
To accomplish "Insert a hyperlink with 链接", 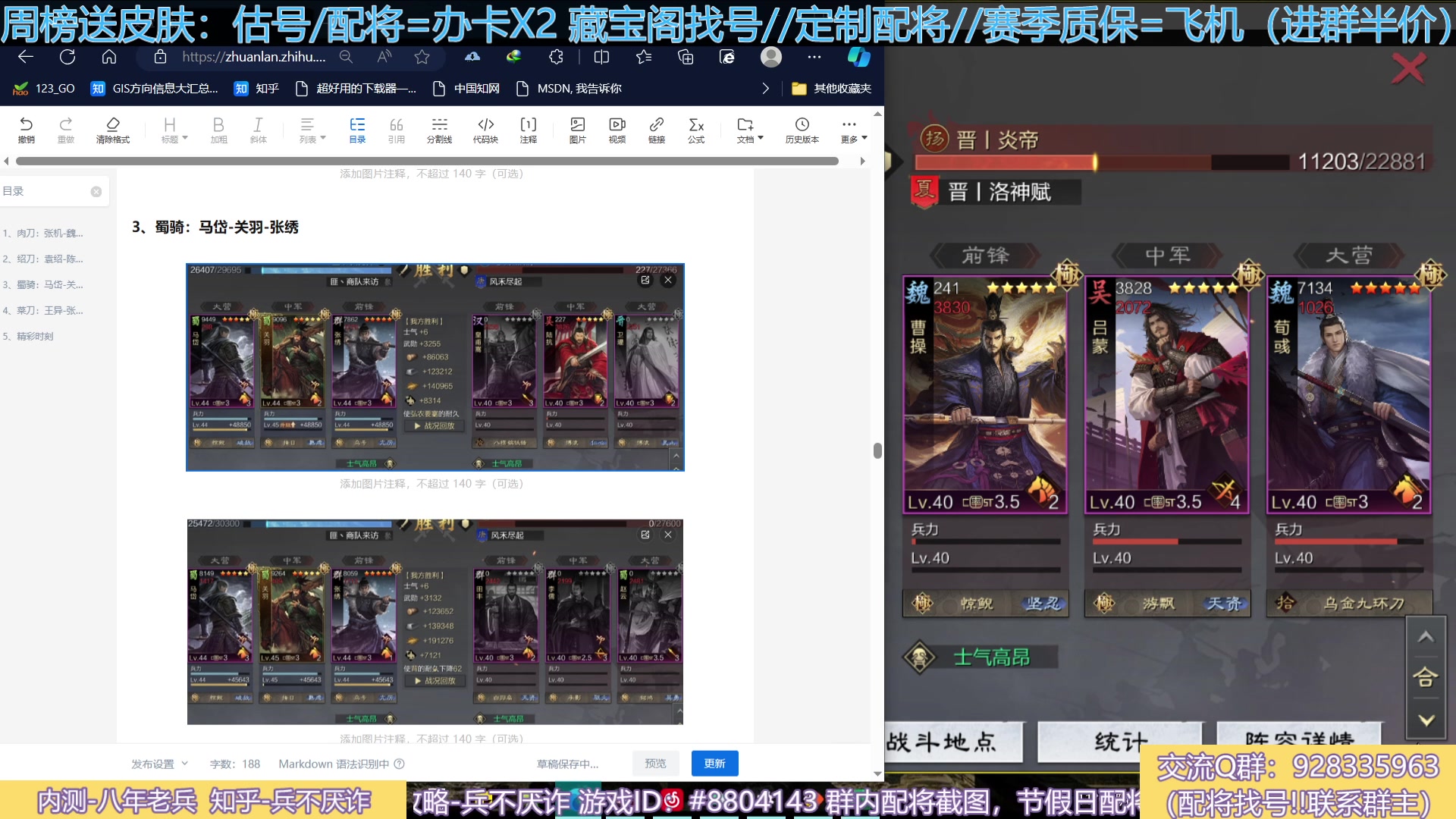I will click(x=657, y=130).
